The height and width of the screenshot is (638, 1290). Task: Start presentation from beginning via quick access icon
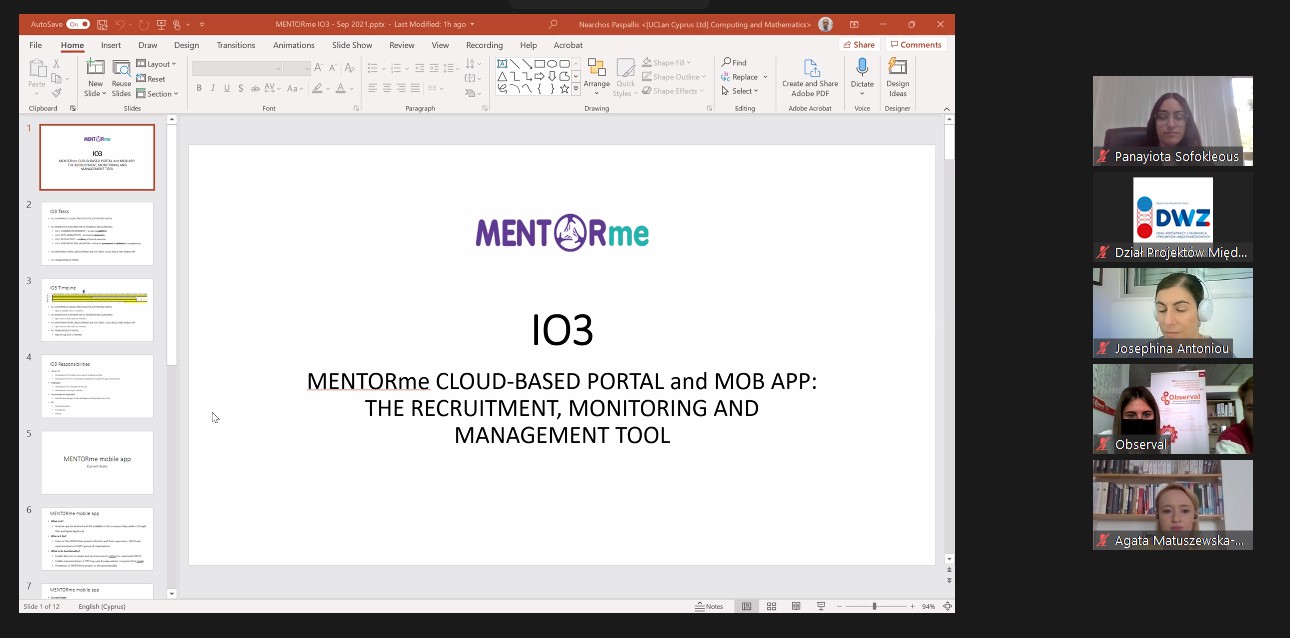tap(161, 24)
